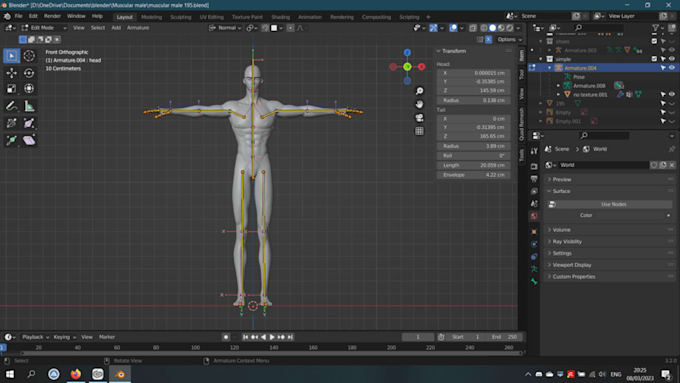The width and height of the screenshot is (680, 383).
Task: Select the Scale tool
Action: pyautogui.click(x=12, y=88)
